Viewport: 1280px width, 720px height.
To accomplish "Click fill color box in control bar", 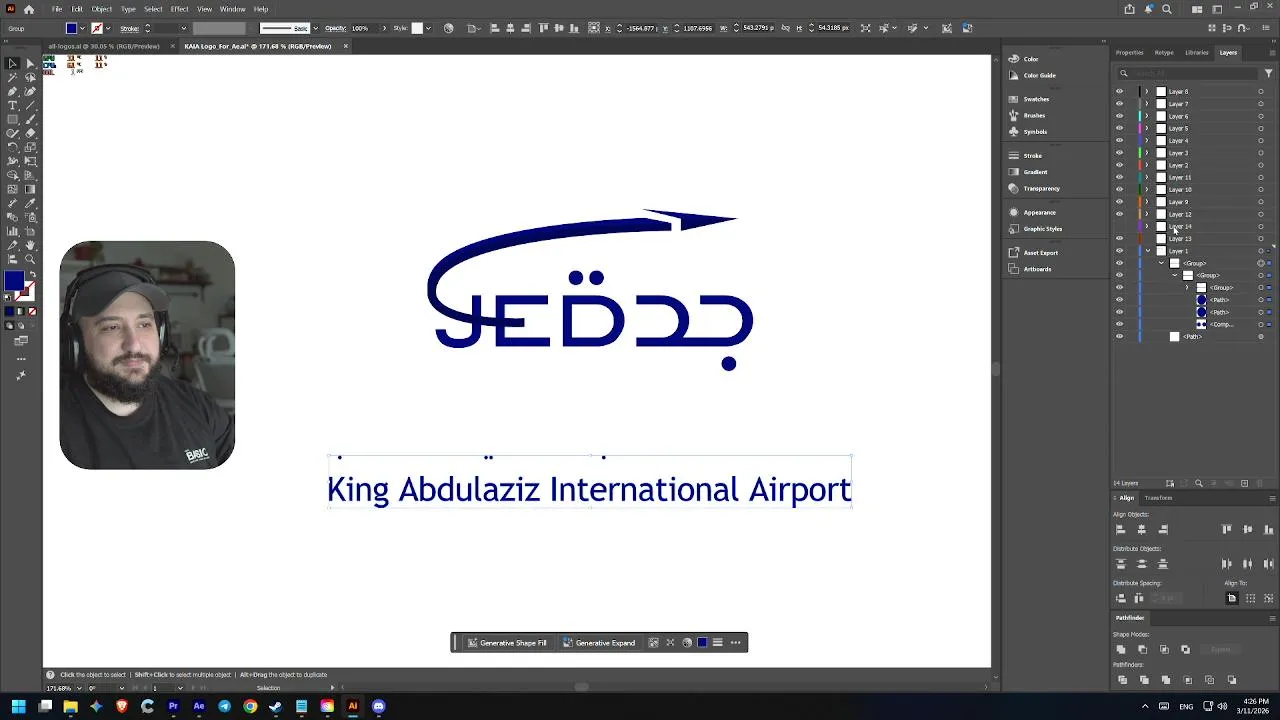I will (72, 28).
